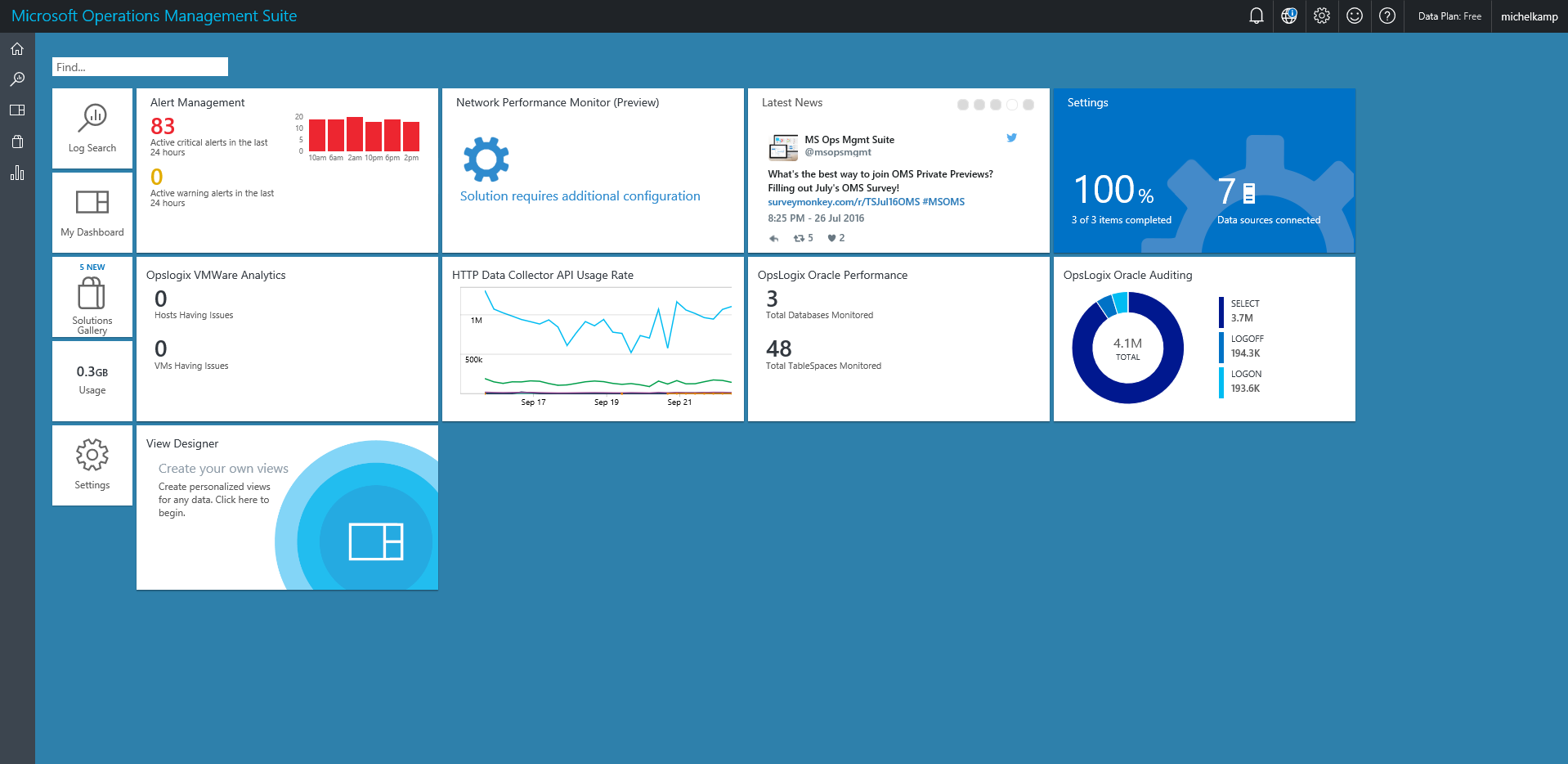Click the Network Performance Monitor gear icon
Image resolution: width=1568 pixels, height=764 pixels.
(x=486, y=159)
